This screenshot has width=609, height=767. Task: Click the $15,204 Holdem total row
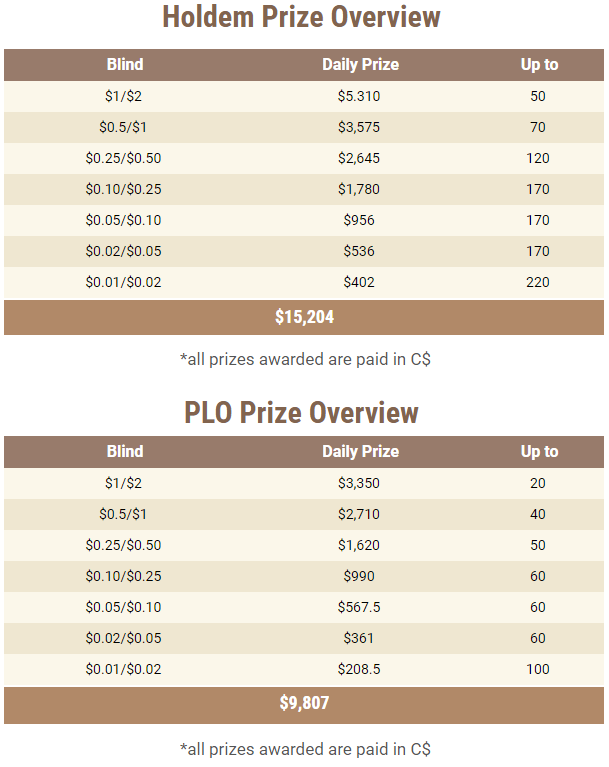pyautogui.click(x=304, y=317)
